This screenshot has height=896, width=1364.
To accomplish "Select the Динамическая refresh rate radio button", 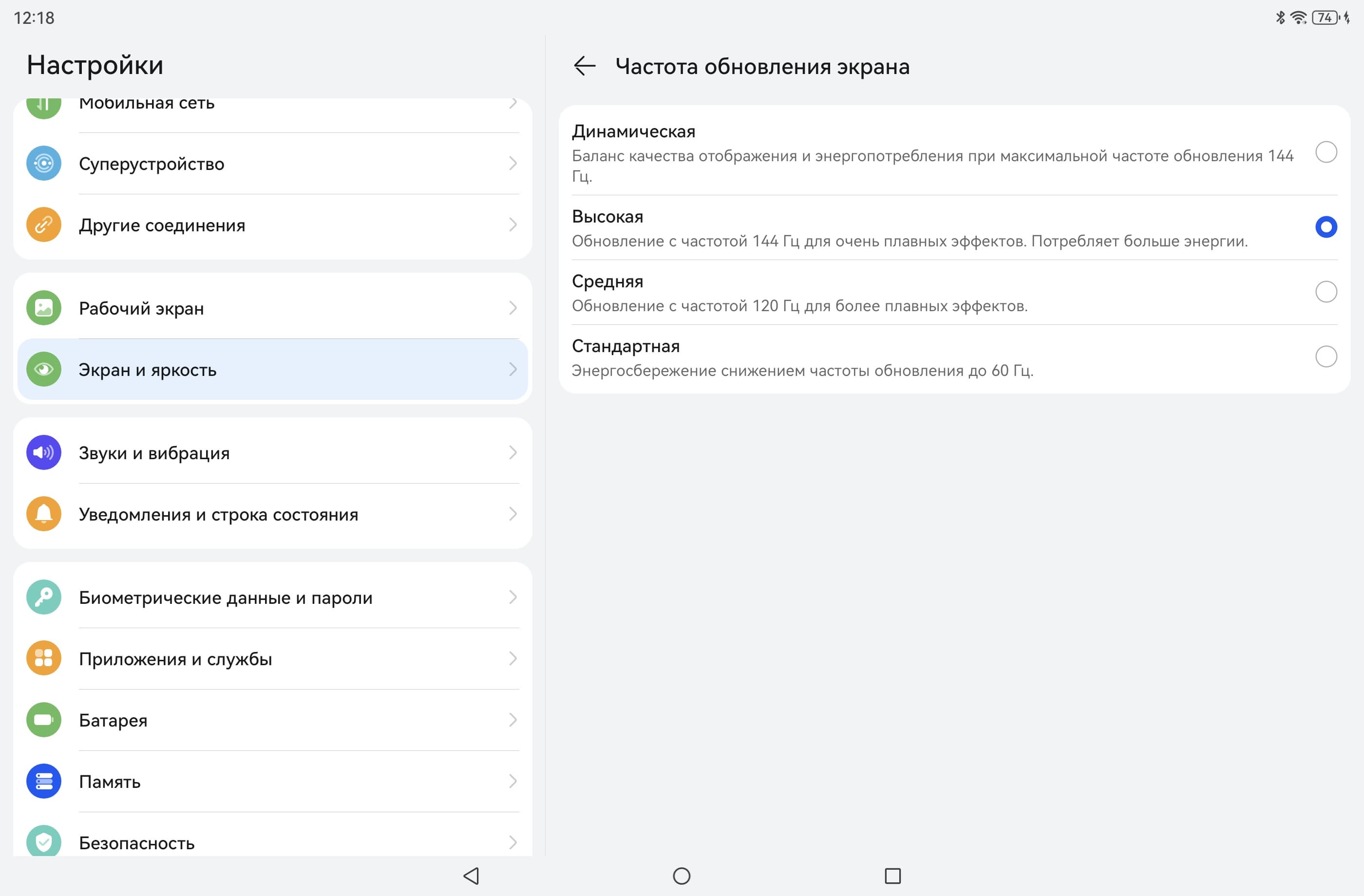I will 1326,152.
